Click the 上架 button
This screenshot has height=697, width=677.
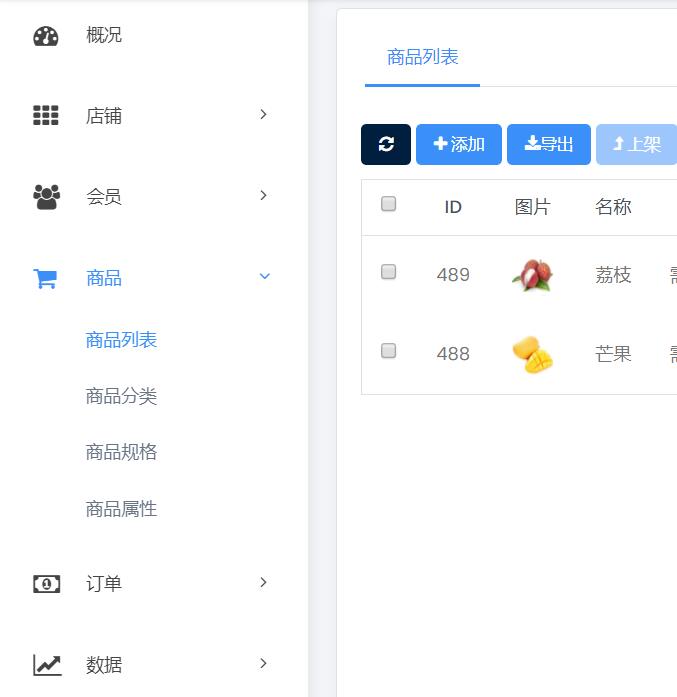click(x=637, y=144)
